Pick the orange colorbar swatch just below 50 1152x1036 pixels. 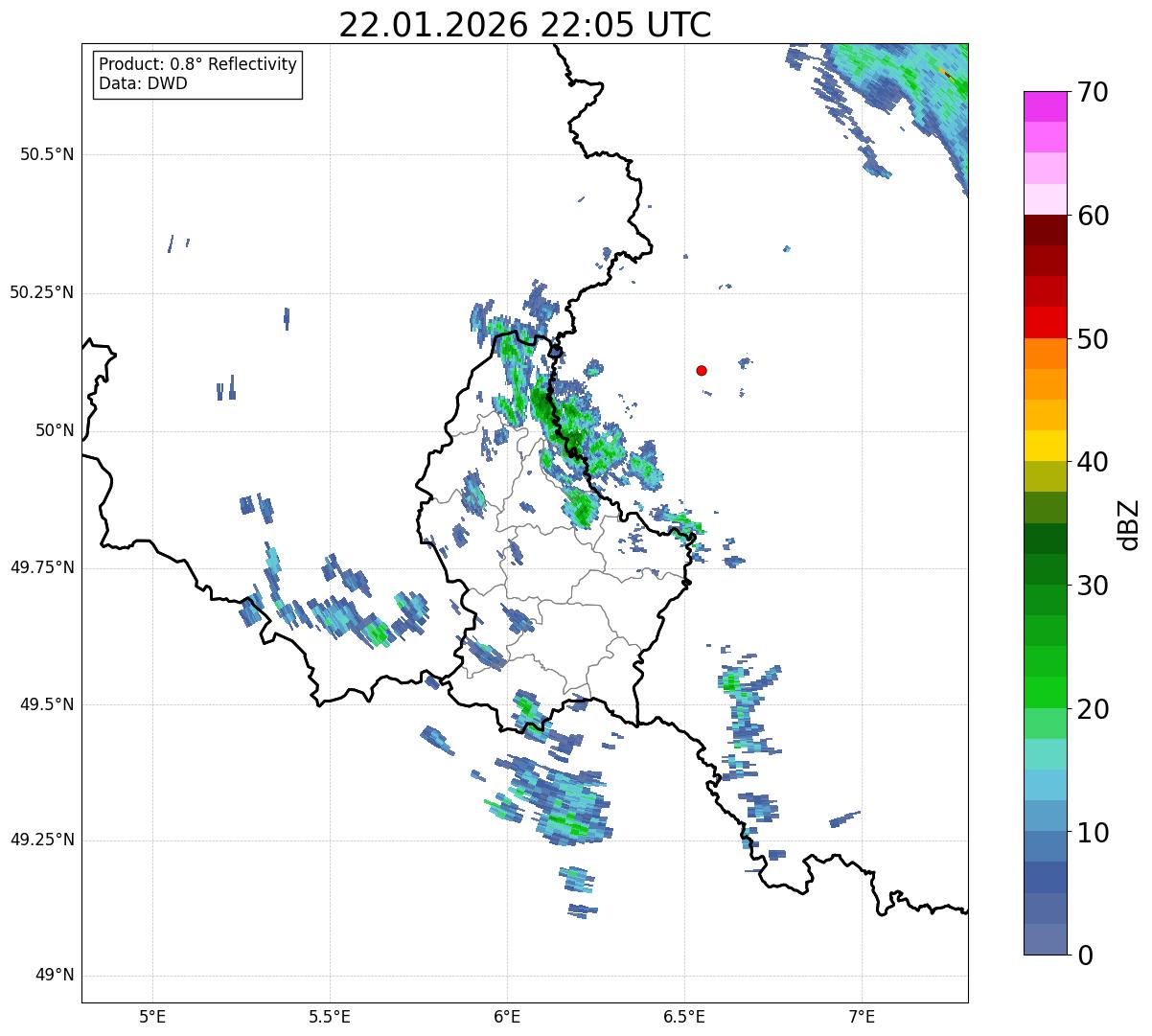1046,354
